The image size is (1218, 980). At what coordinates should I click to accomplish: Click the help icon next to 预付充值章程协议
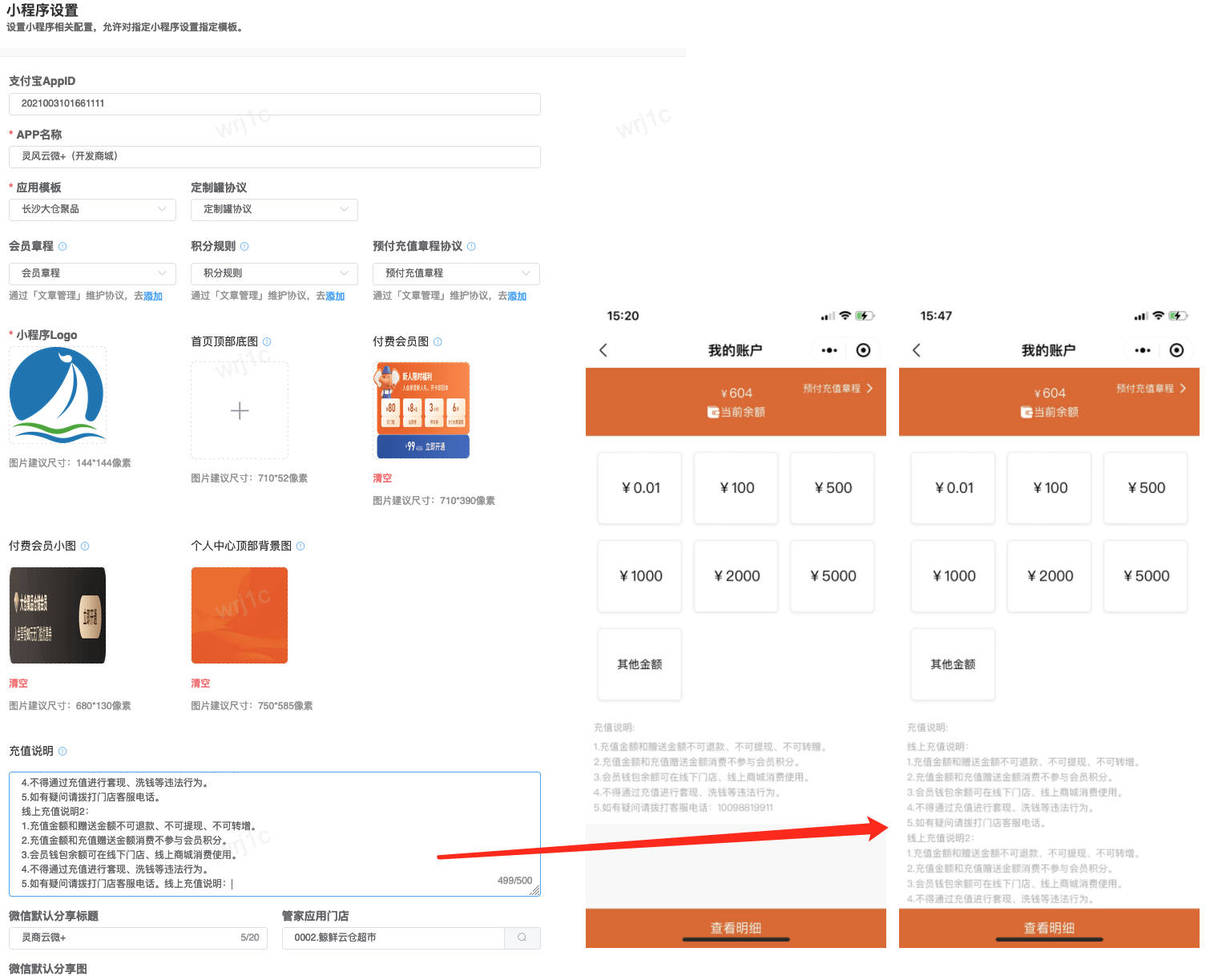point(471,247)
